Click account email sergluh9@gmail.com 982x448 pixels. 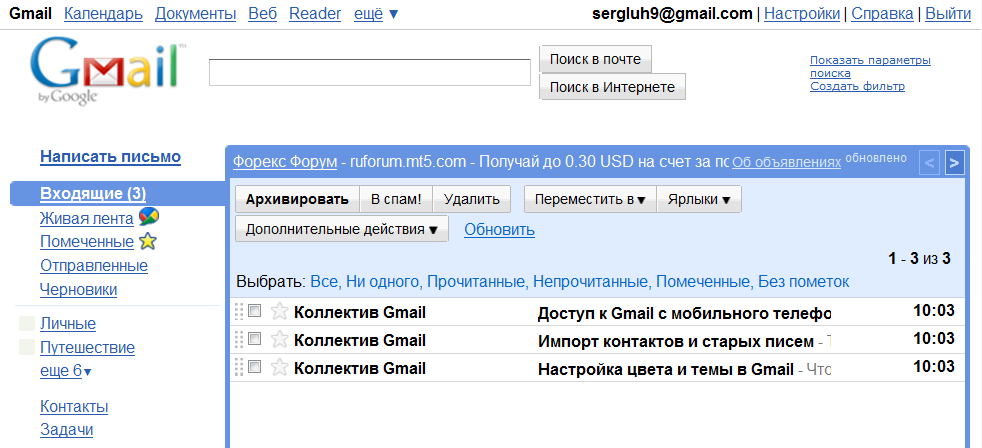tap(672, 14)
